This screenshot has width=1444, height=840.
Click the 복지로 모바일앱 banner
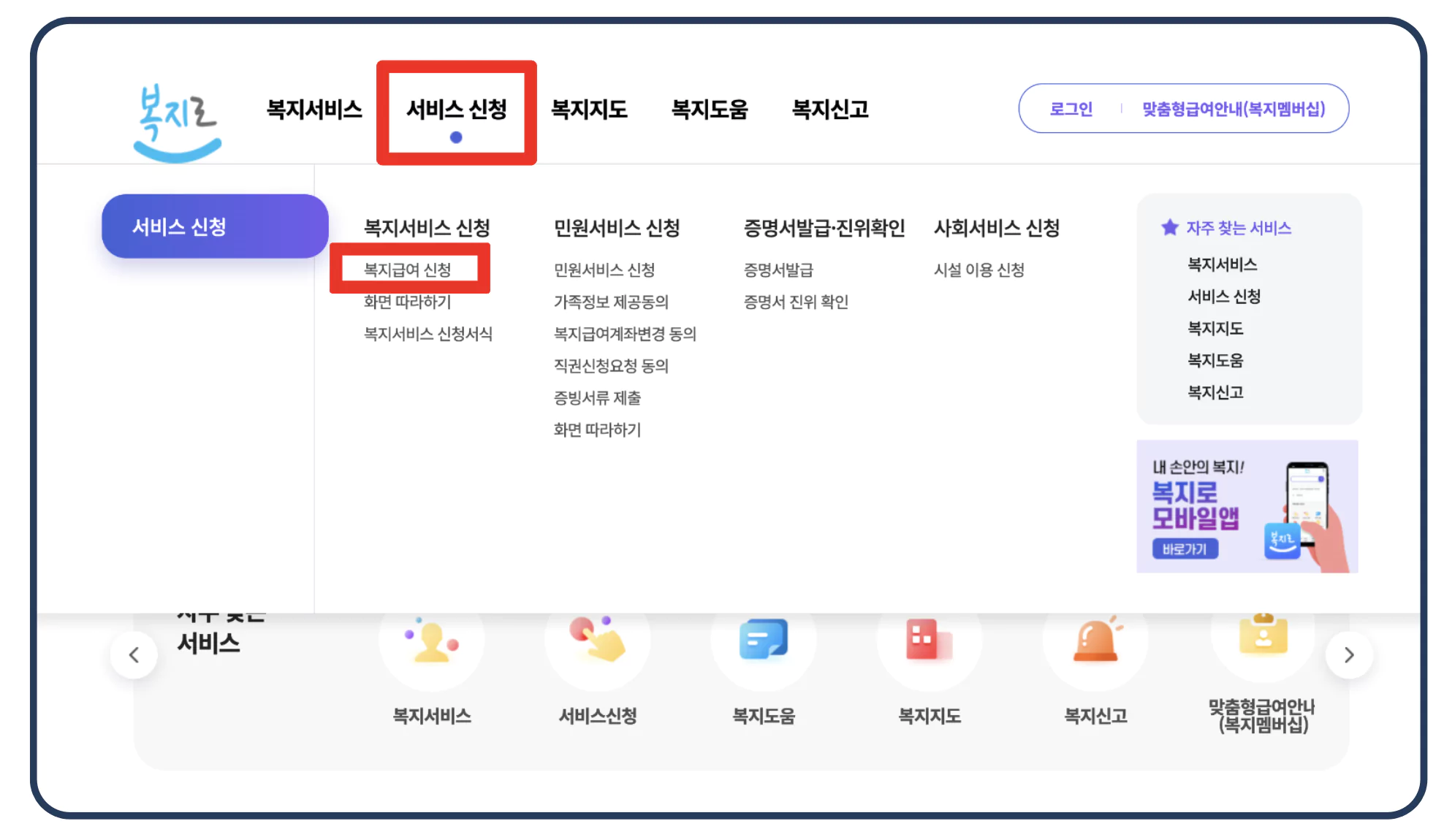pos(1247,506)
